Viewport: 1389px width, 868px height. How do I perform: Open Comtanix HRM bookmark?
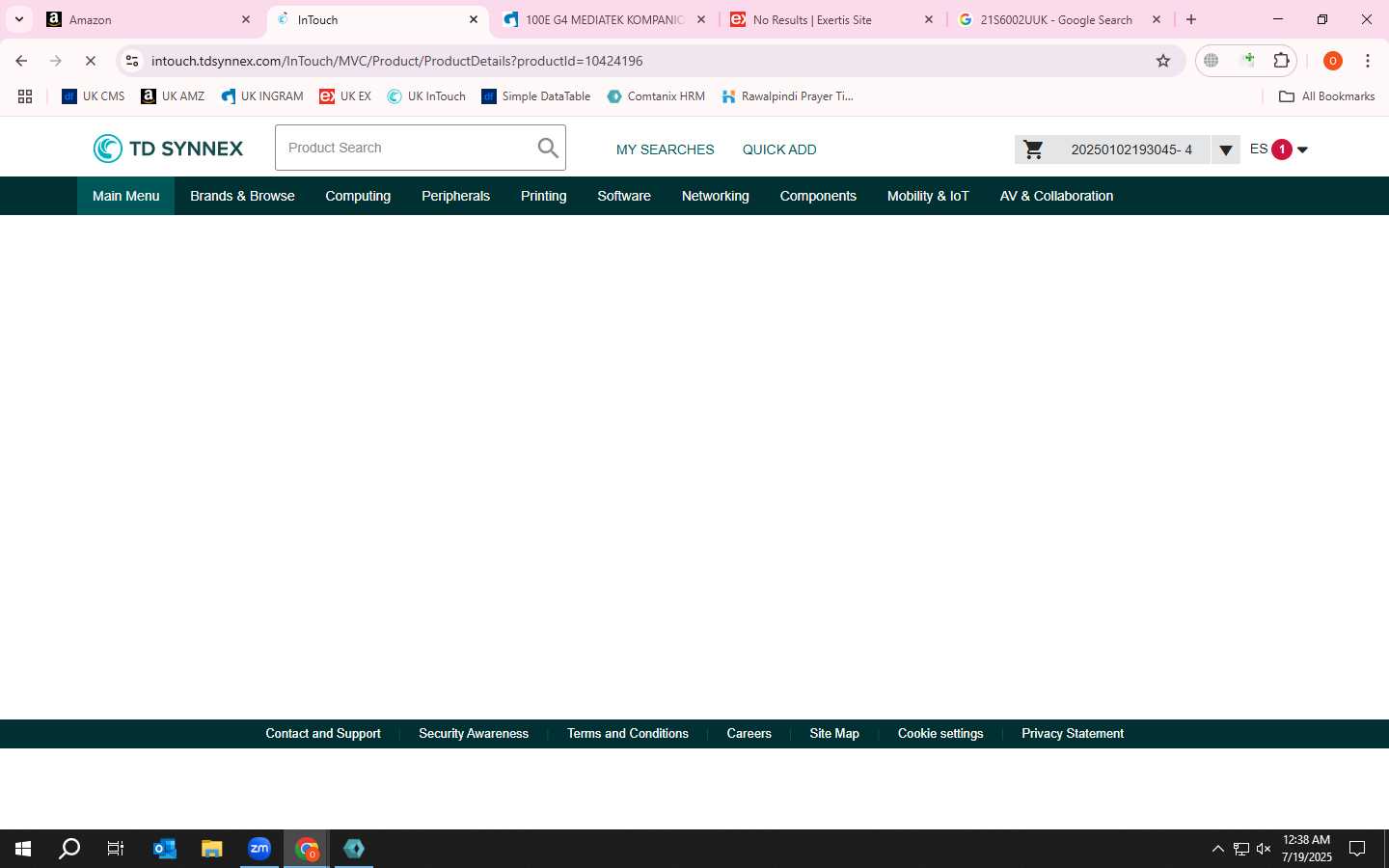click(656, 96)
